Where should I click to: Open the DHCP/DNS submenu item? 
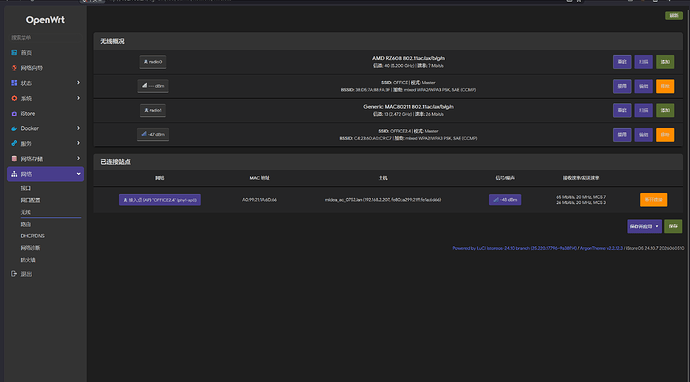click(32, 236)
